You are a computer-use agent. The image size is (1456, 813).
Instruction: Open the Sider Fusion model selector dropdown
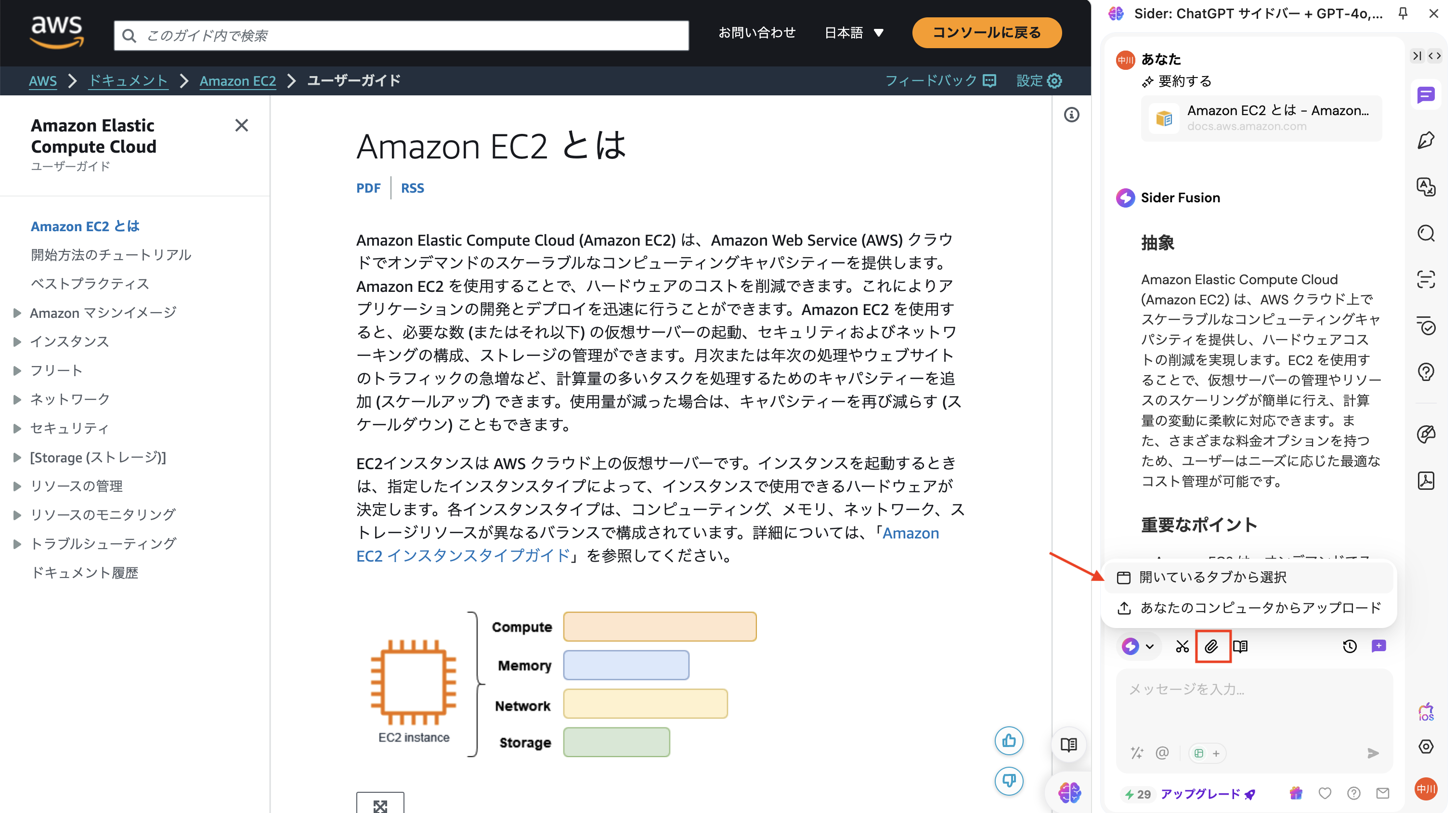(1138, 646)
